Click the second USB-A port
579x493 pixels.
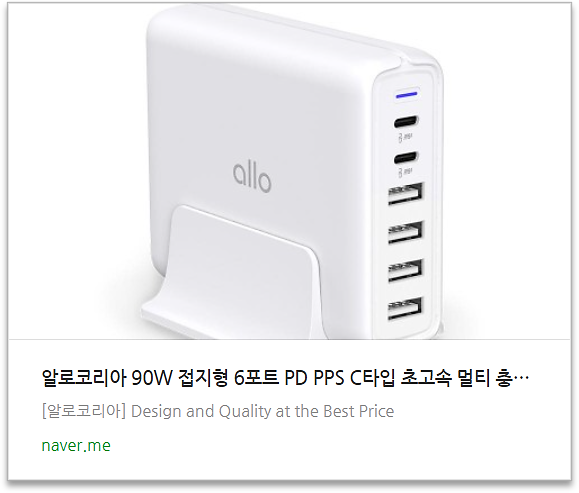coord(405,232)
